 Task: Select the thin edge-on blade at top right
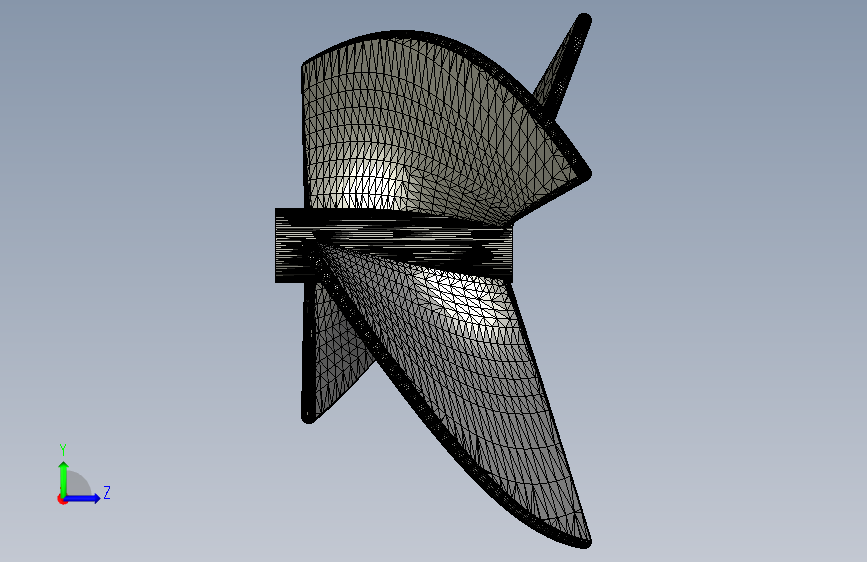click(563, 66)
